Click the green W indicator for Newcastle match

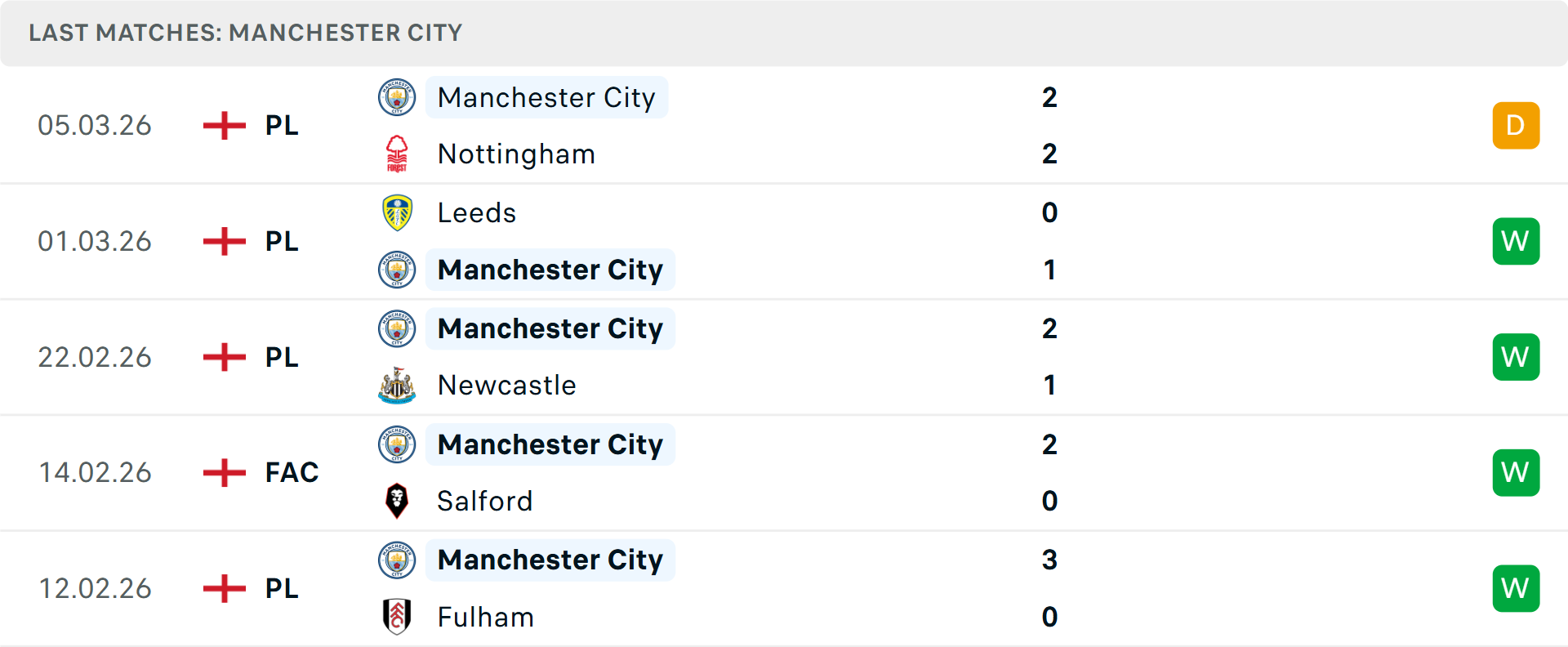point(1516,357)
